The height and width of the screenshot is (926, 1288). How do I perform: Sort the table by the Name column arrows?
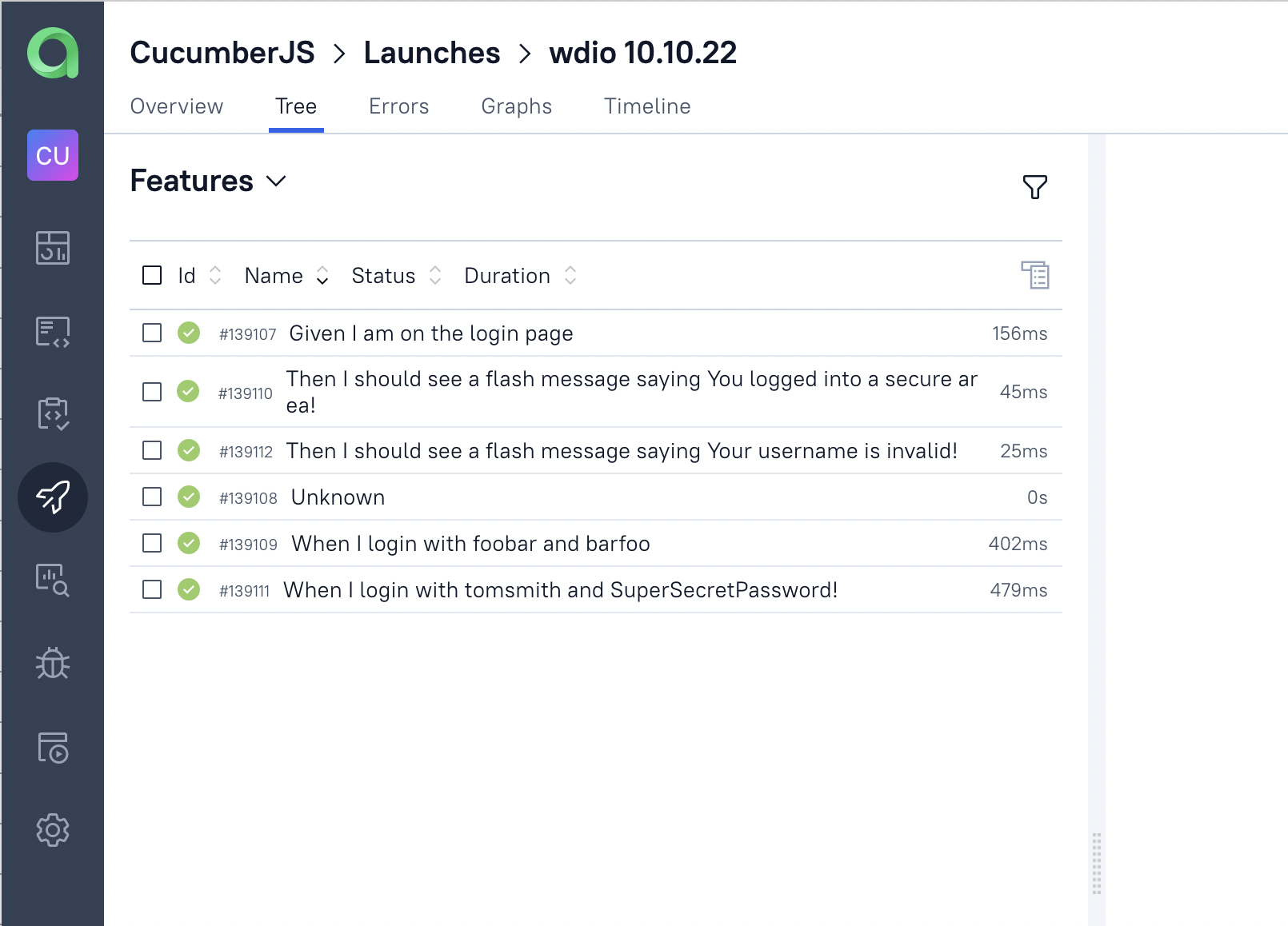322,275
